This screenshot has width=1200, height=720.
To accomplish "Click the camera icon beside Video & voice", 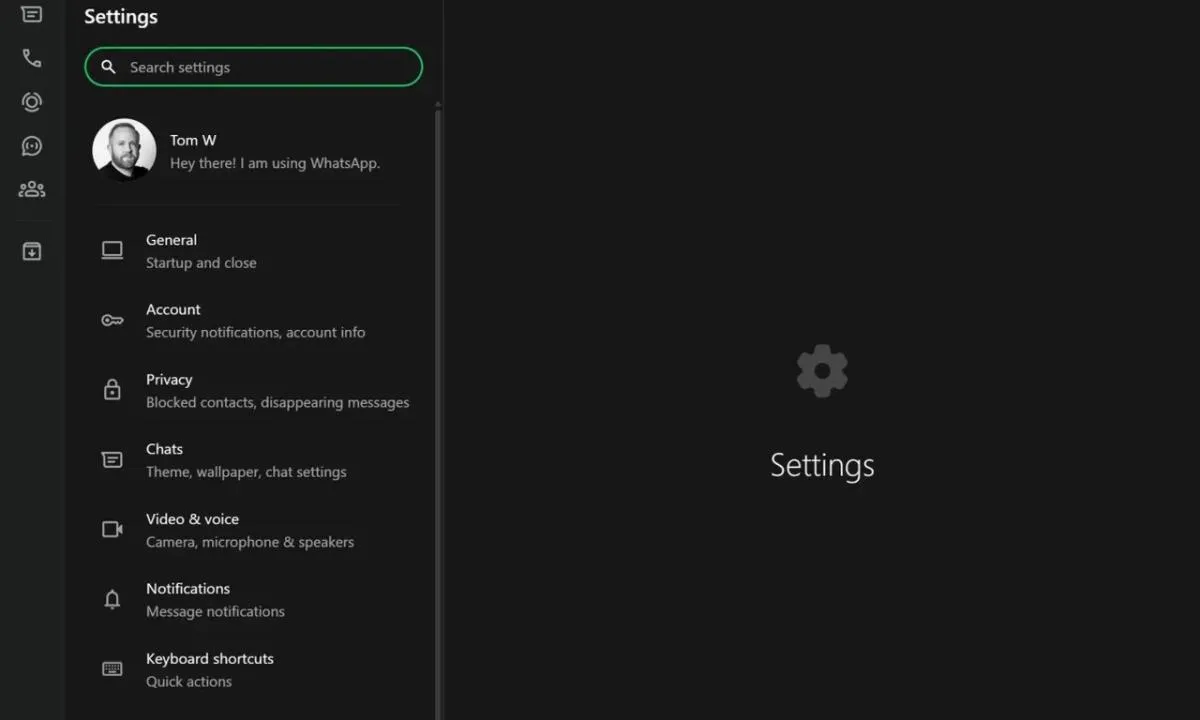I will pos(112,530).
